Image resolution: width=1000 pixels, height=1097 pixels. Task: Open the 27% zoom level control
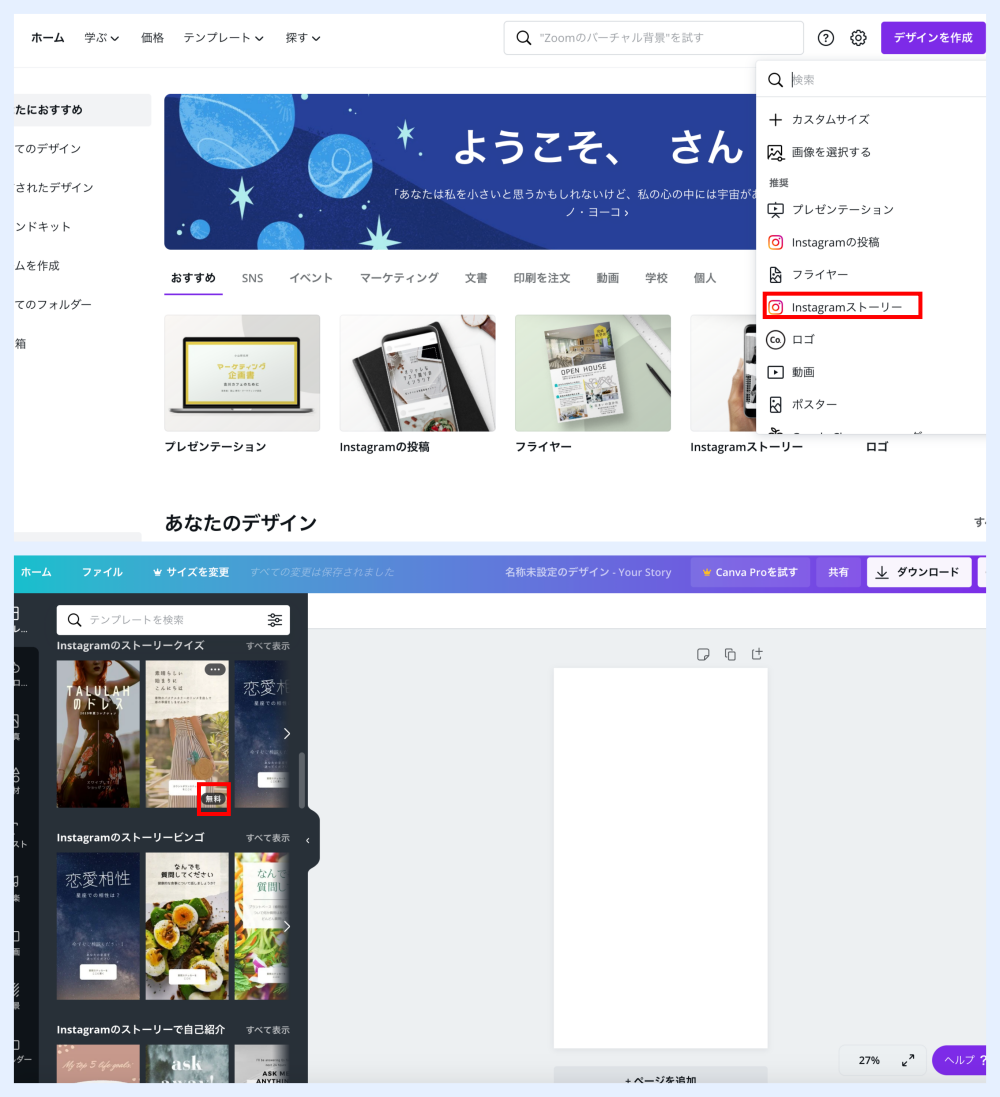click(x=869, y=1061)
